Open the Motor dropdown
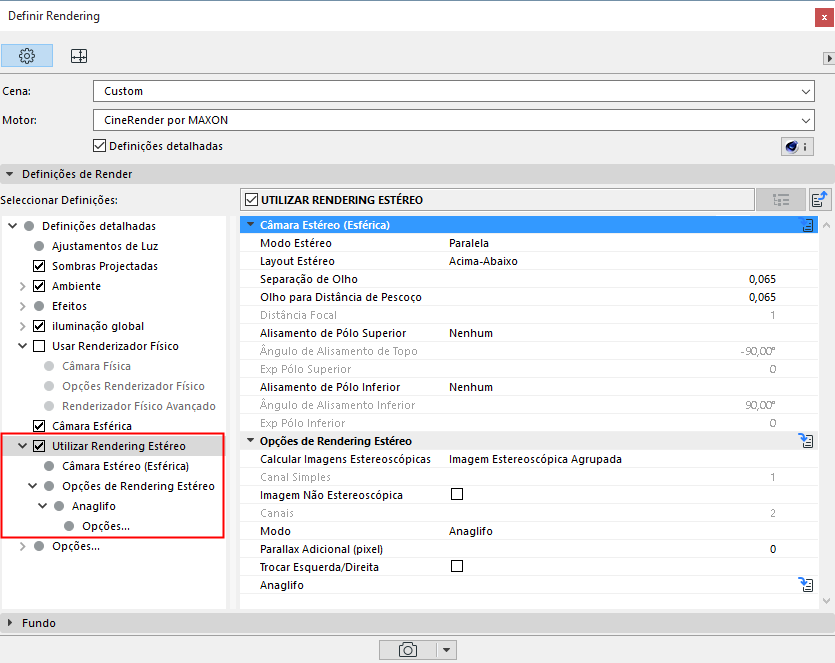The image size is (835, 663). point(454,120)
